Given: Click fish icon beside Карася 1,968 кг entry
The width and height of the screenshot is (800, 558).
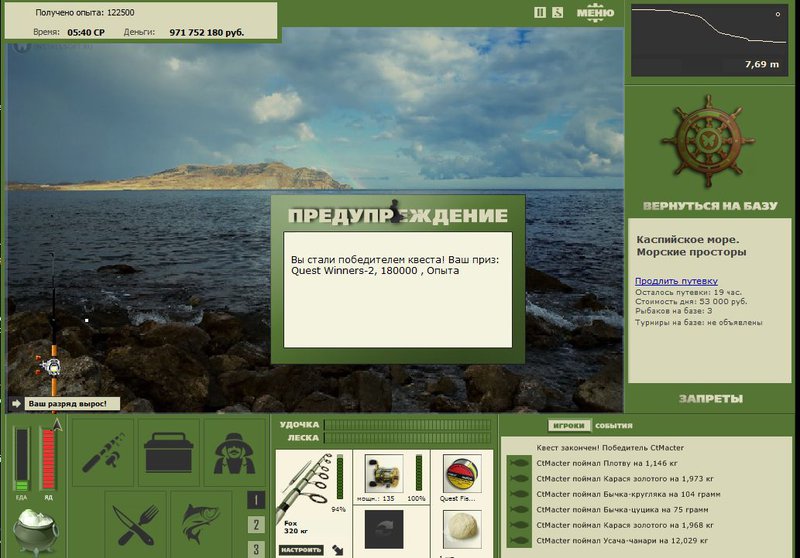Looking at the screenshot, I should pyautogui.click(x=519, y=525).
